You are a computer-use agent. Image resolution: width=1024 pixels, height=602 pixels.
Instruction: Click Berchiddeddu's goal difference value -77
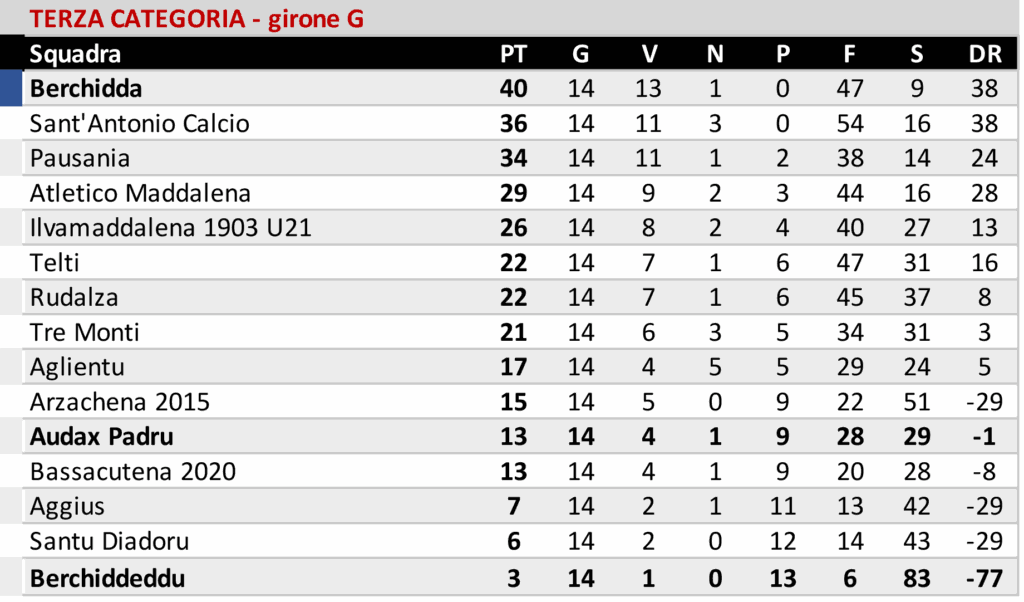(985, 578)
